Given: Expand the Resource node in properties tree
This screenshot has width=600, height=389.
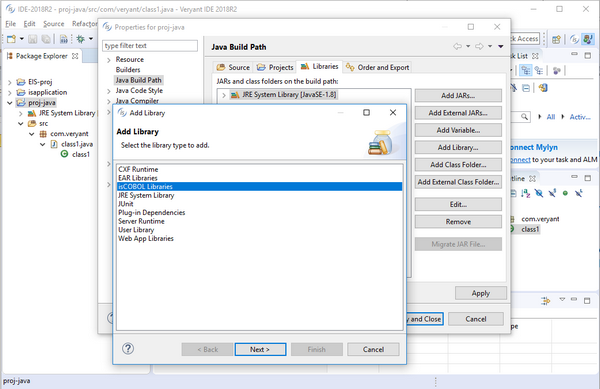Looking at the screenshot, I should pos(109,60).
